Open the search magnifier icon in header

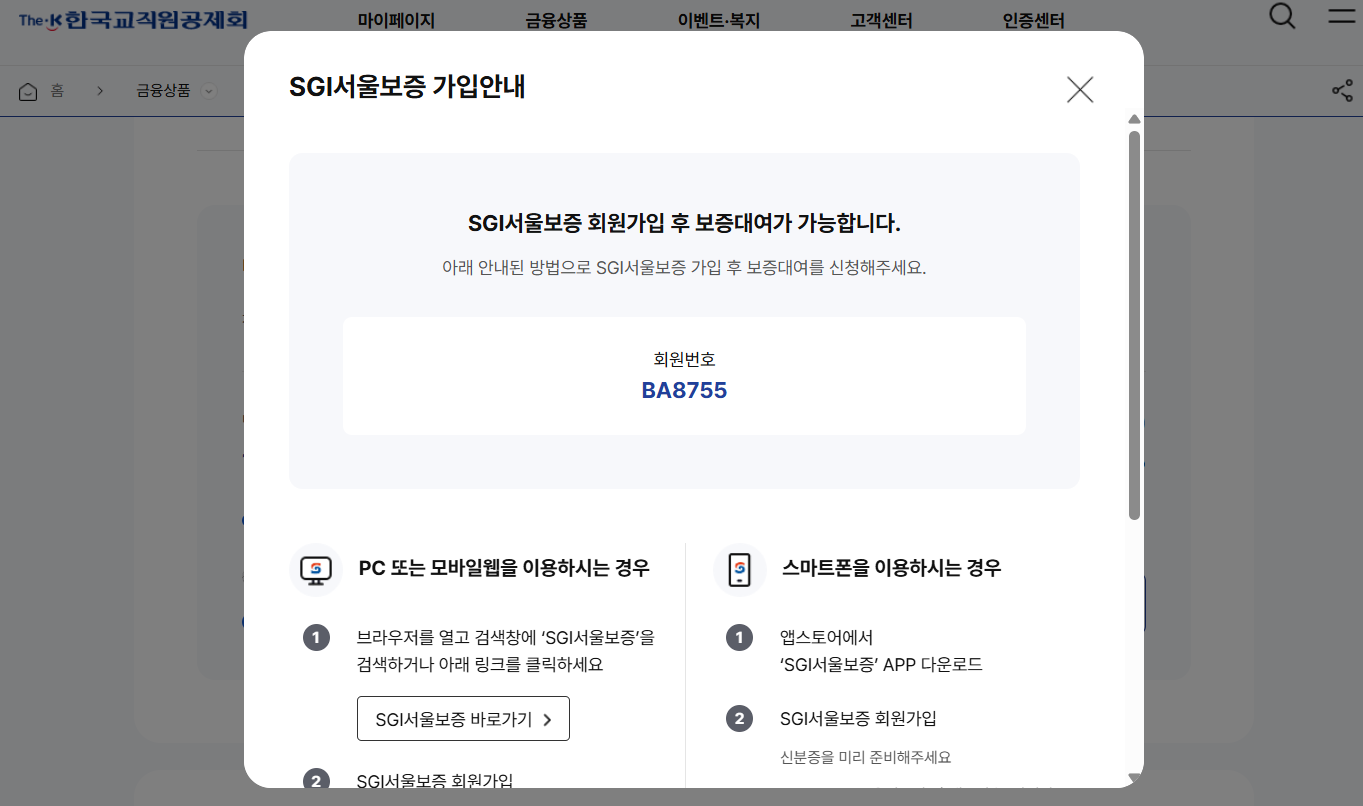[x=1282, y=16]
